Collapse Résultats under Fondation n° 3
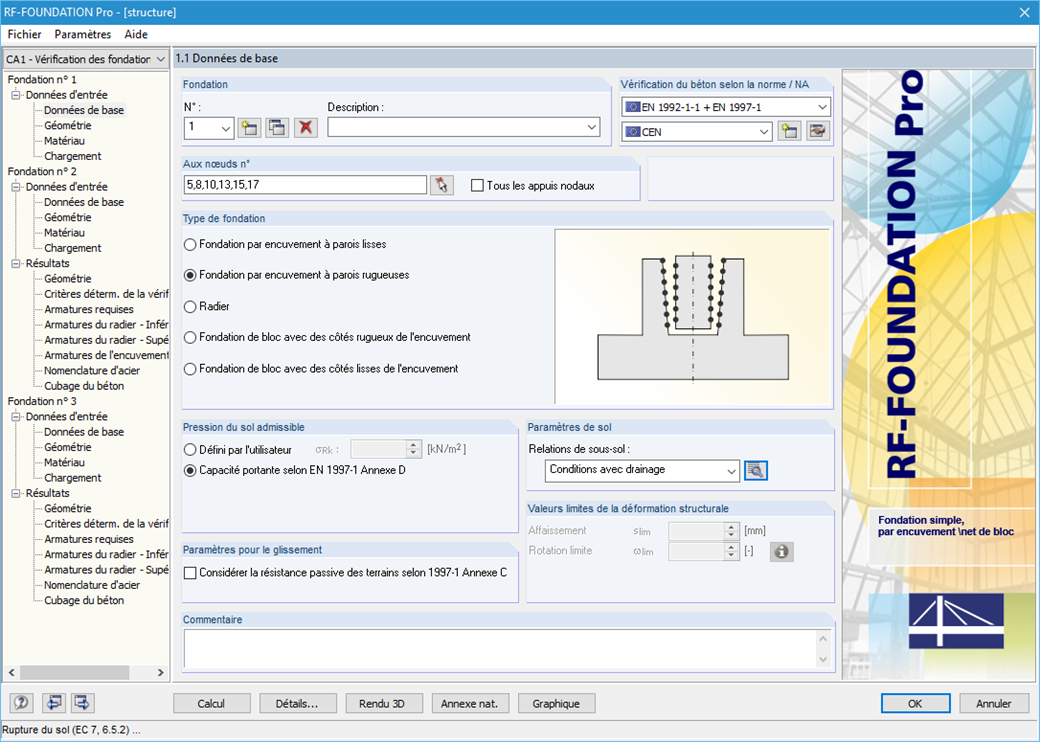The width and height of the screenshot is (1040, 742). click(16, 493)
